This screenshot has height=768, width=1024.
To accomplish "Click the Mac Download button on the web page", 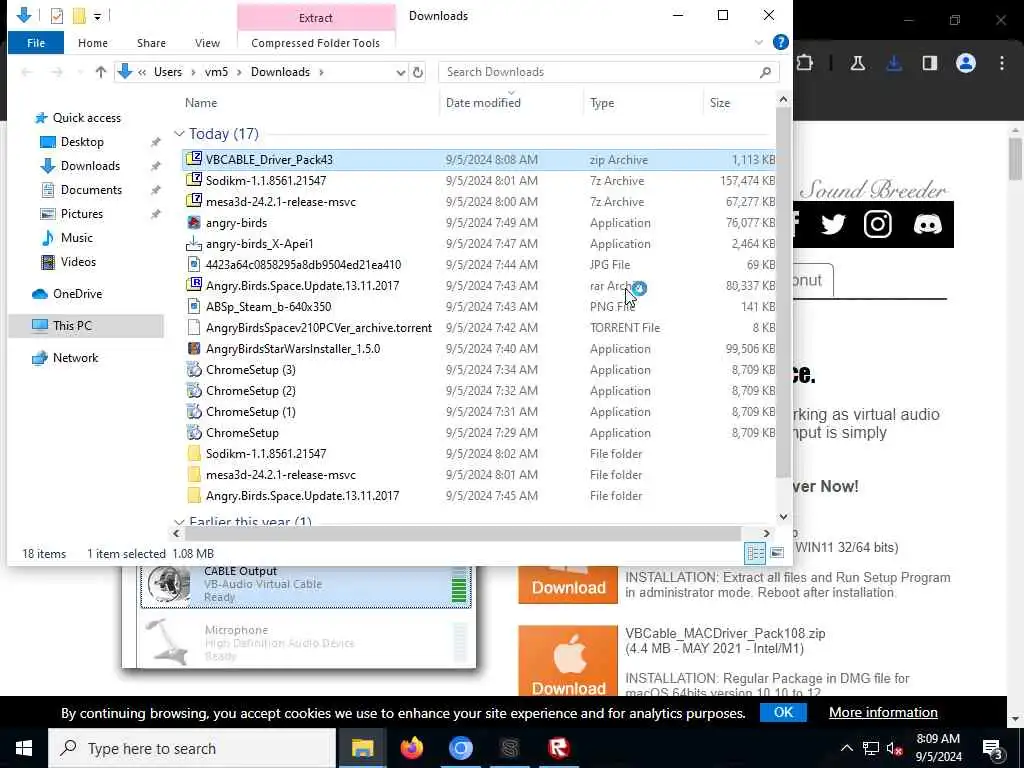I will [568, 661].
